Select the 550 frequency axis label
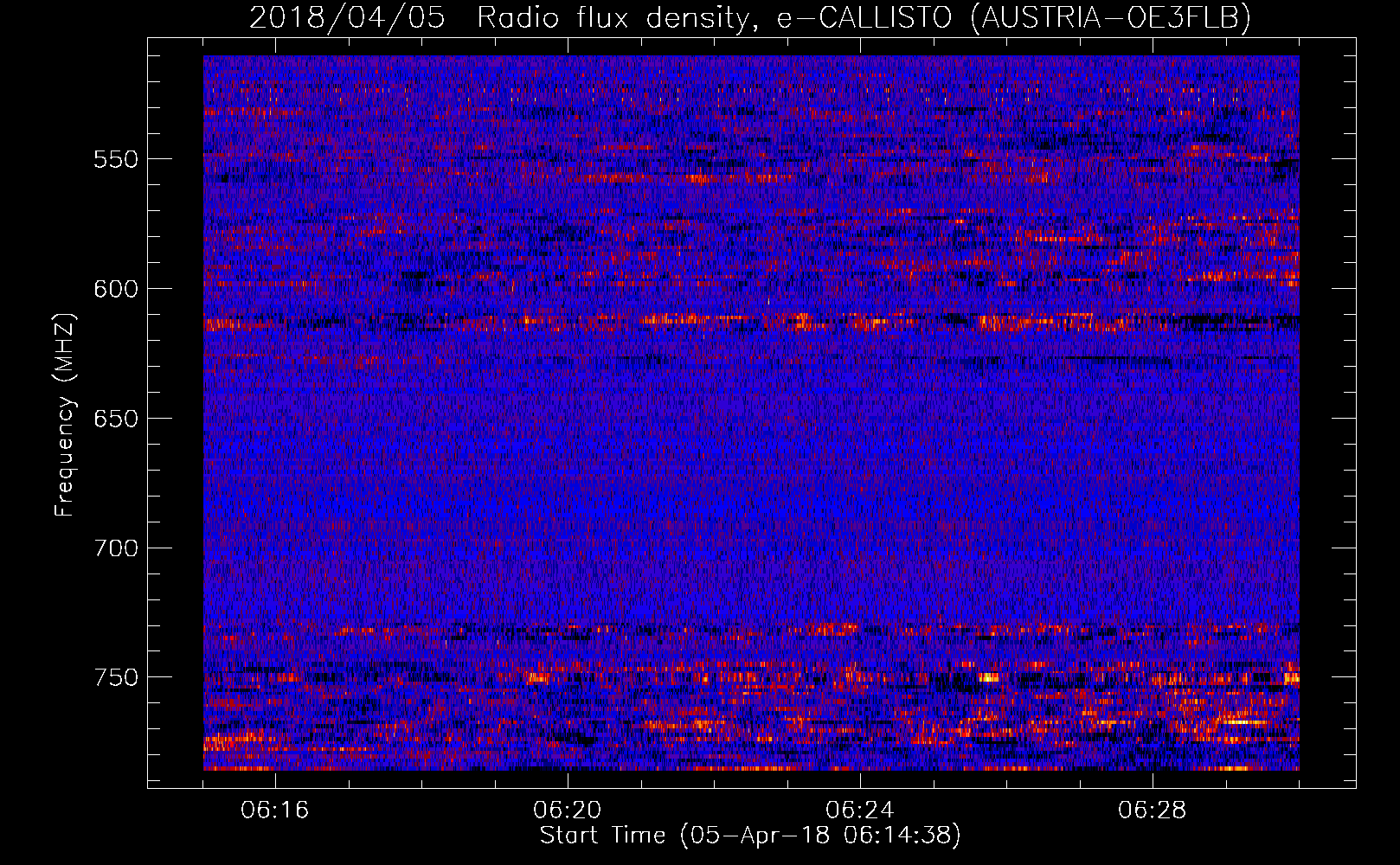This screenshot has width=1400, height=865. coord(116,159)
